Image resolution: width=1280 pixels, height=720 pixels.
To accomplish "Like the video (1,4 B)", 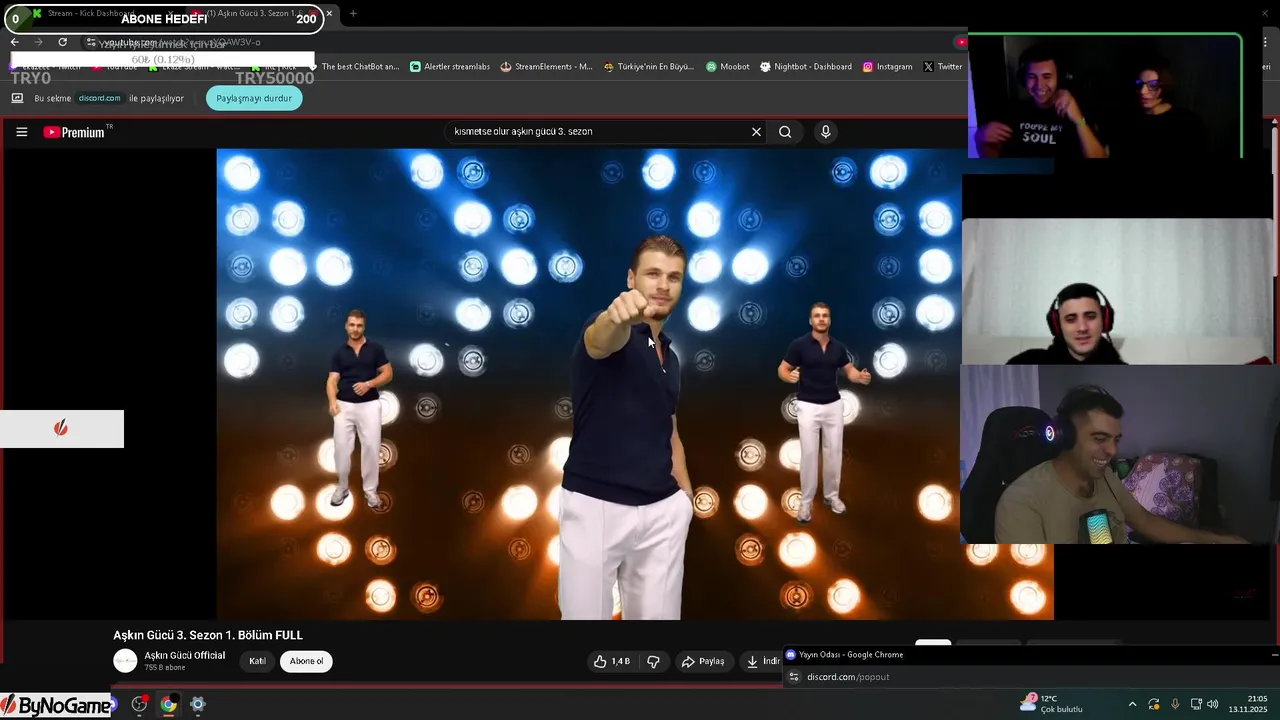I will pos(612,661).
